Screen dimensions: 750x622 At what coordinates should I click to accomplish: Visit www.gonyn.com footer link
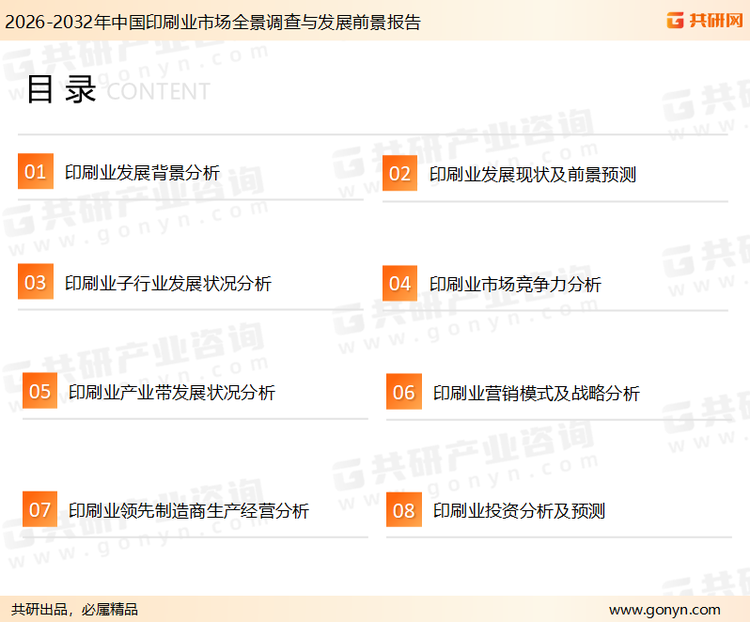664,610
